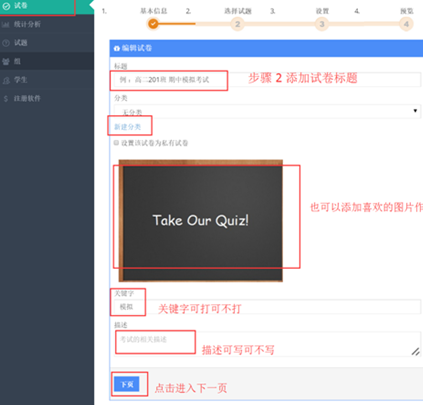Click the checkmark icon beside 试卷
Screen dimensions: 423x405
point(6,6)
